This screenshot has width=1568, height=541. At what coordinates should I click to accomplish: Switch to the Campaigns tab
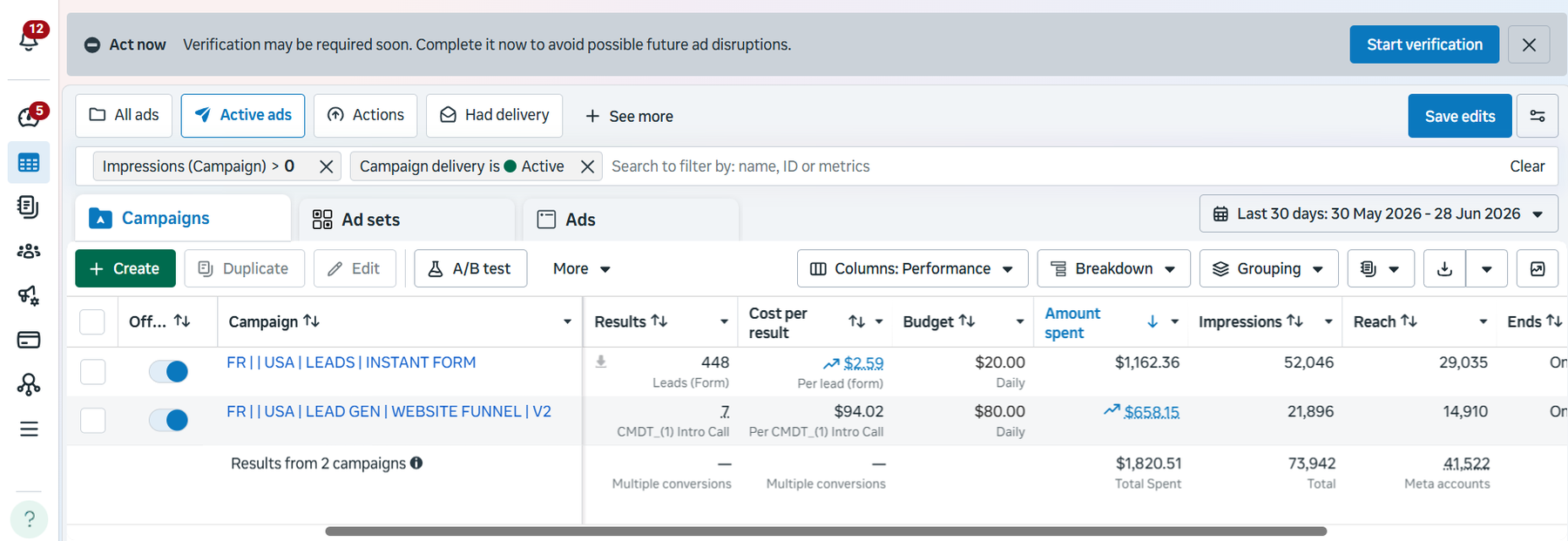(x=183, y=218)
